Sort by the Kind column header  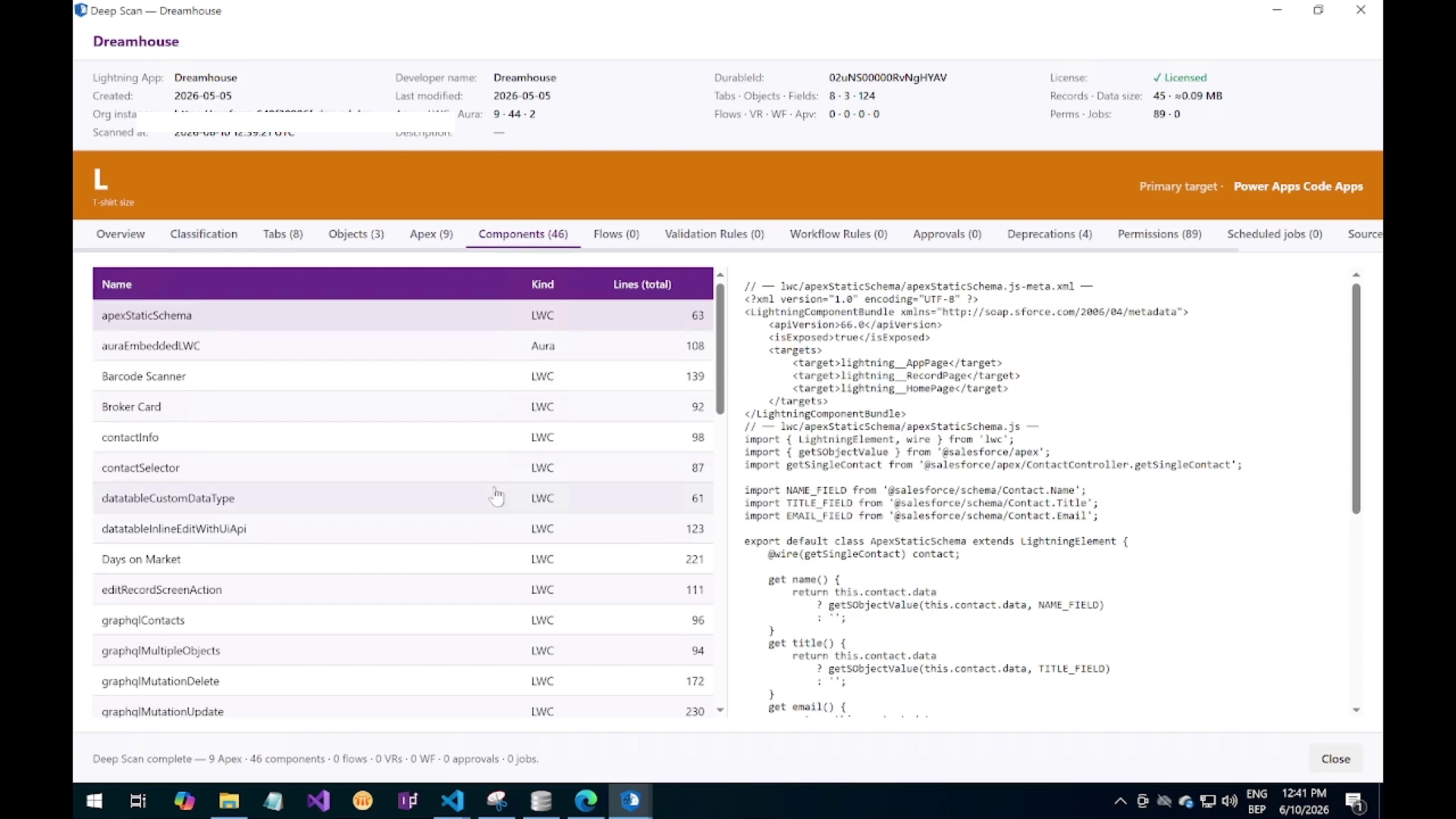point(542,284)
